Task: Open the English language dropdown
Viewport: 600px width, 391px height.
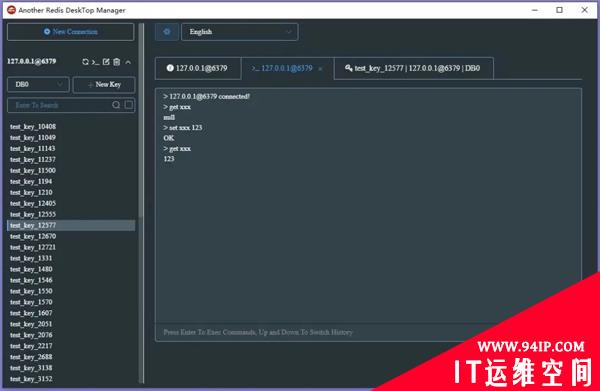Action: click(240, 32)
